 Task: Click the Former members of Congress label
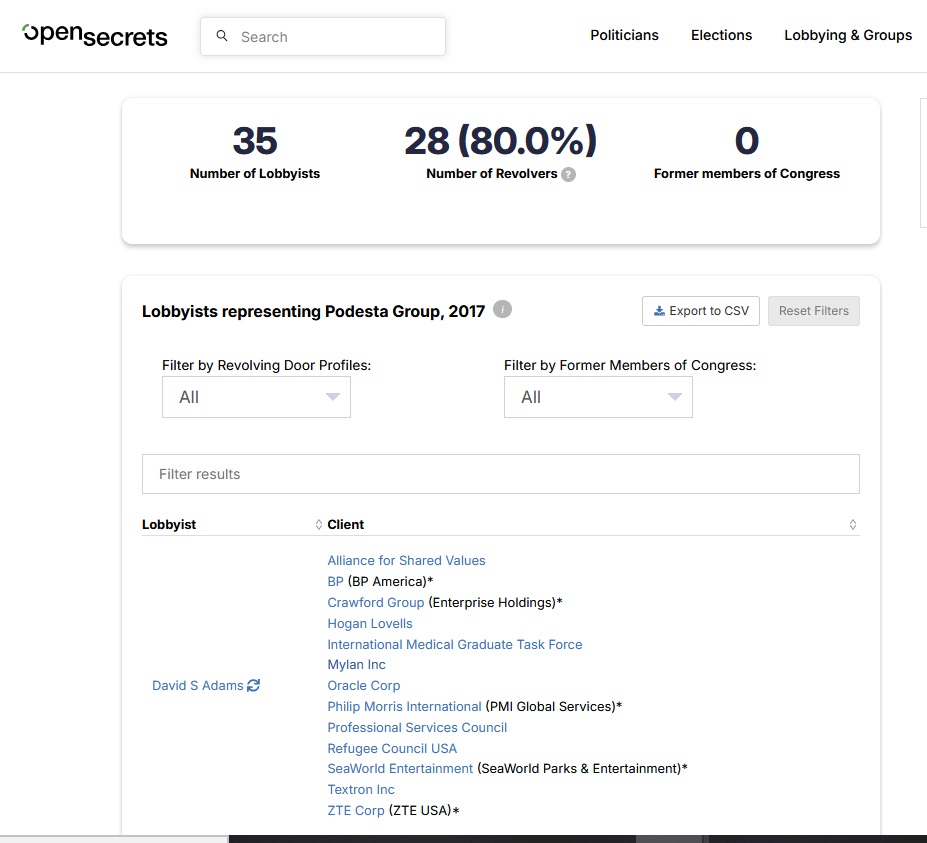pyautogui.click(x=747, y=174)
